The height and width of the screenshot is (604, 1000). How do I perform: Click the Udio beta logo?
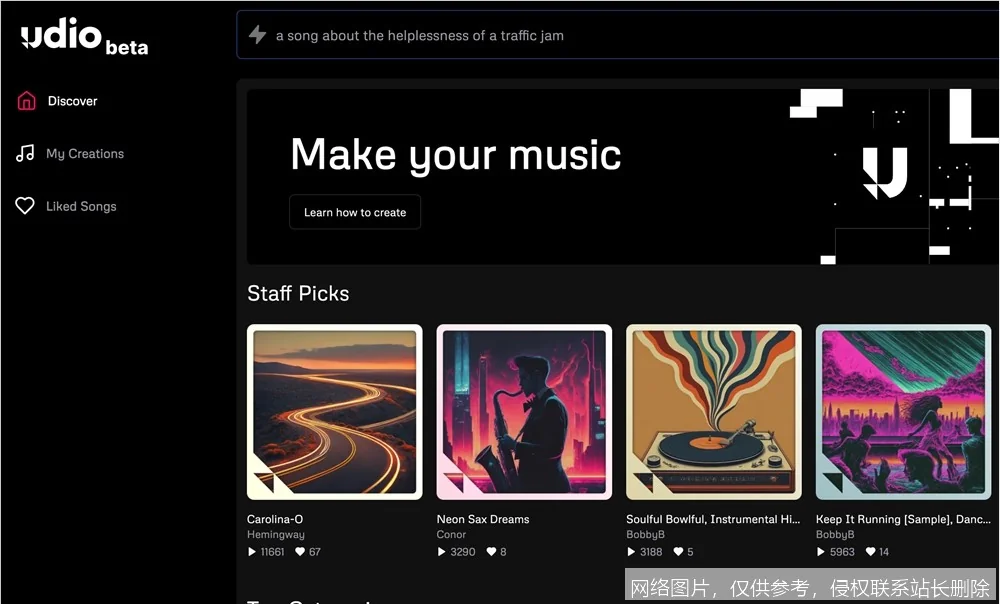[84, 38]
